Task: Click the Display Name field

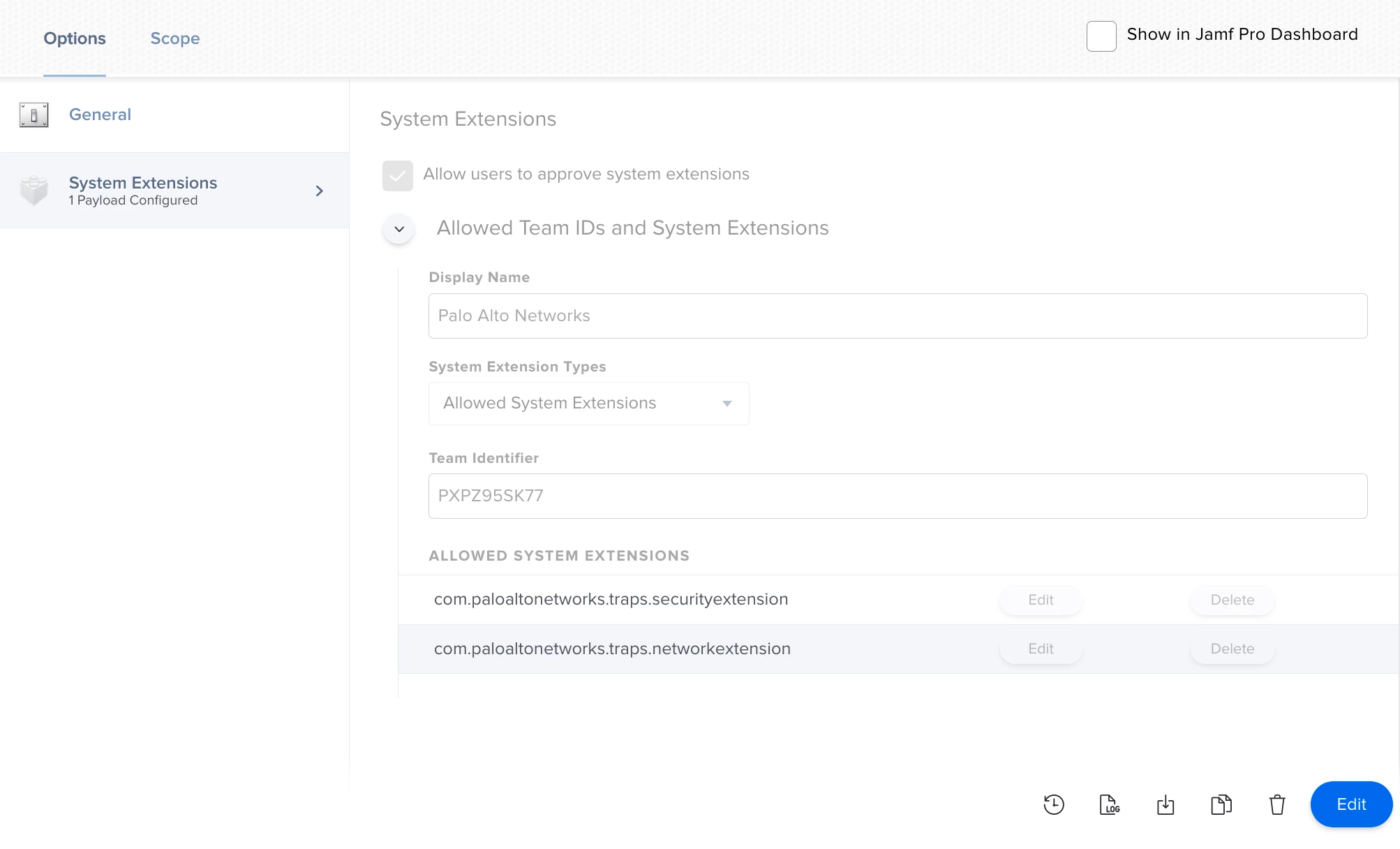Action: pos(898,316)
